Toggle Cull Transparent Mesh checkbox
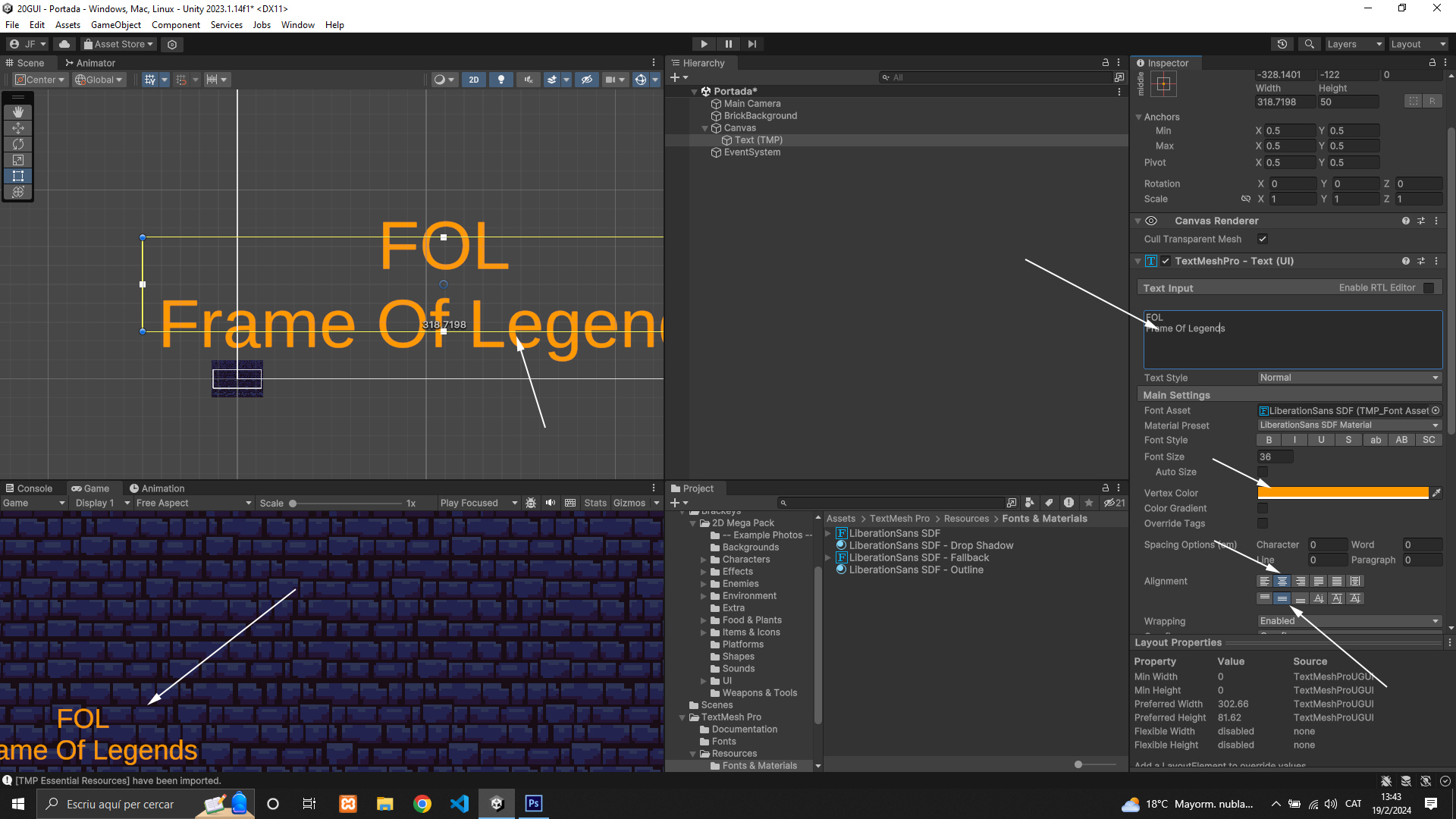Viewport: 1456px width, 819px height. [x=1263, y=240]
